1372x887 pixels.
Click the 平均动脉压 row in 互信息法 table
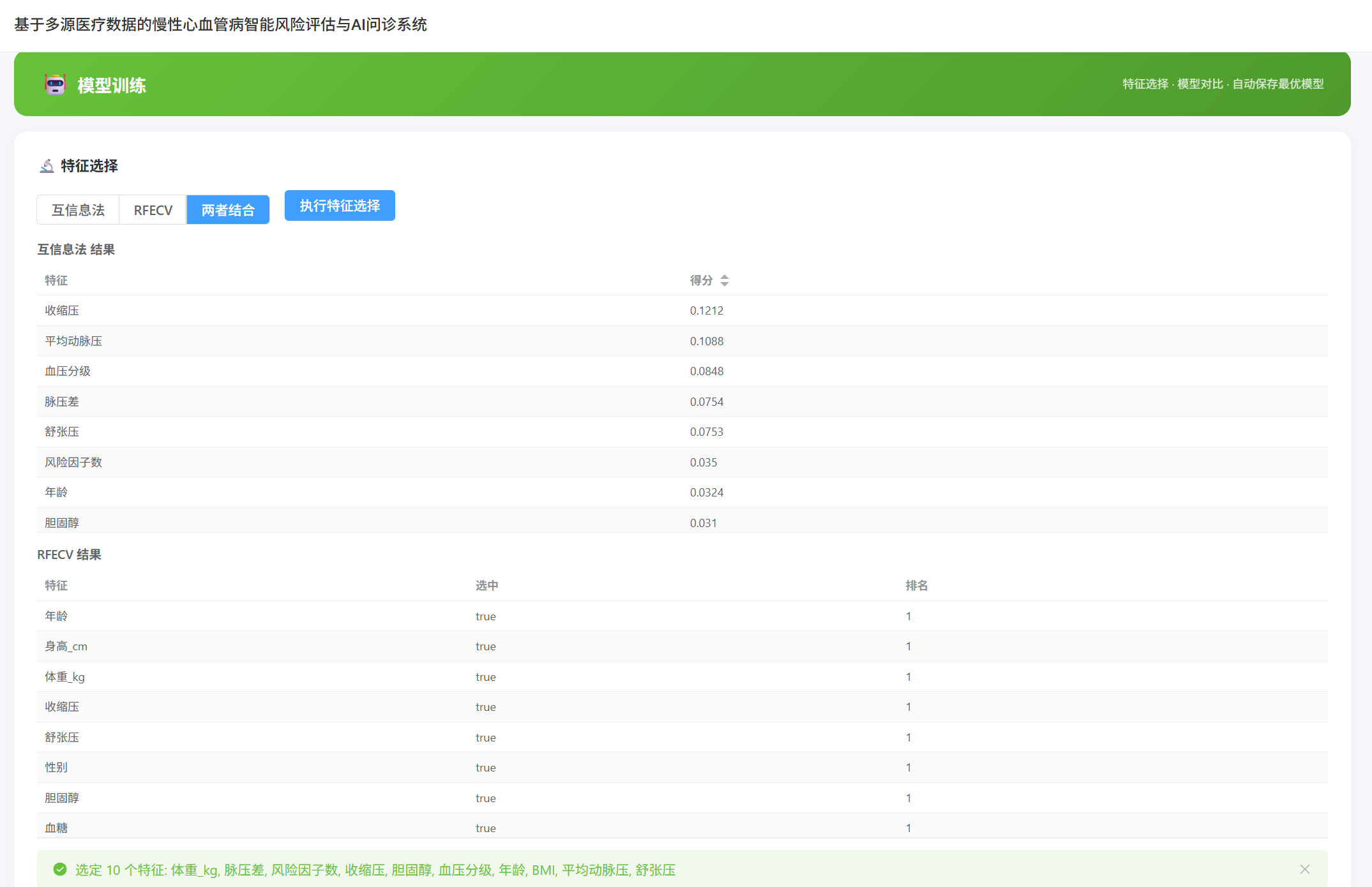pos(682,341)
